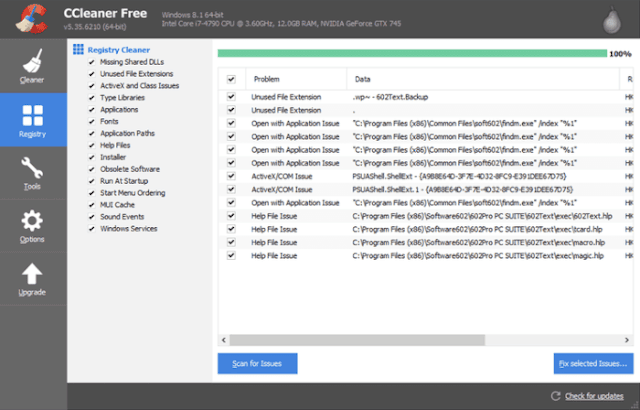This screenshot has height=410, width=640.
Task: Toggle the MUI Cache checkbox
Action: point(91,205)
